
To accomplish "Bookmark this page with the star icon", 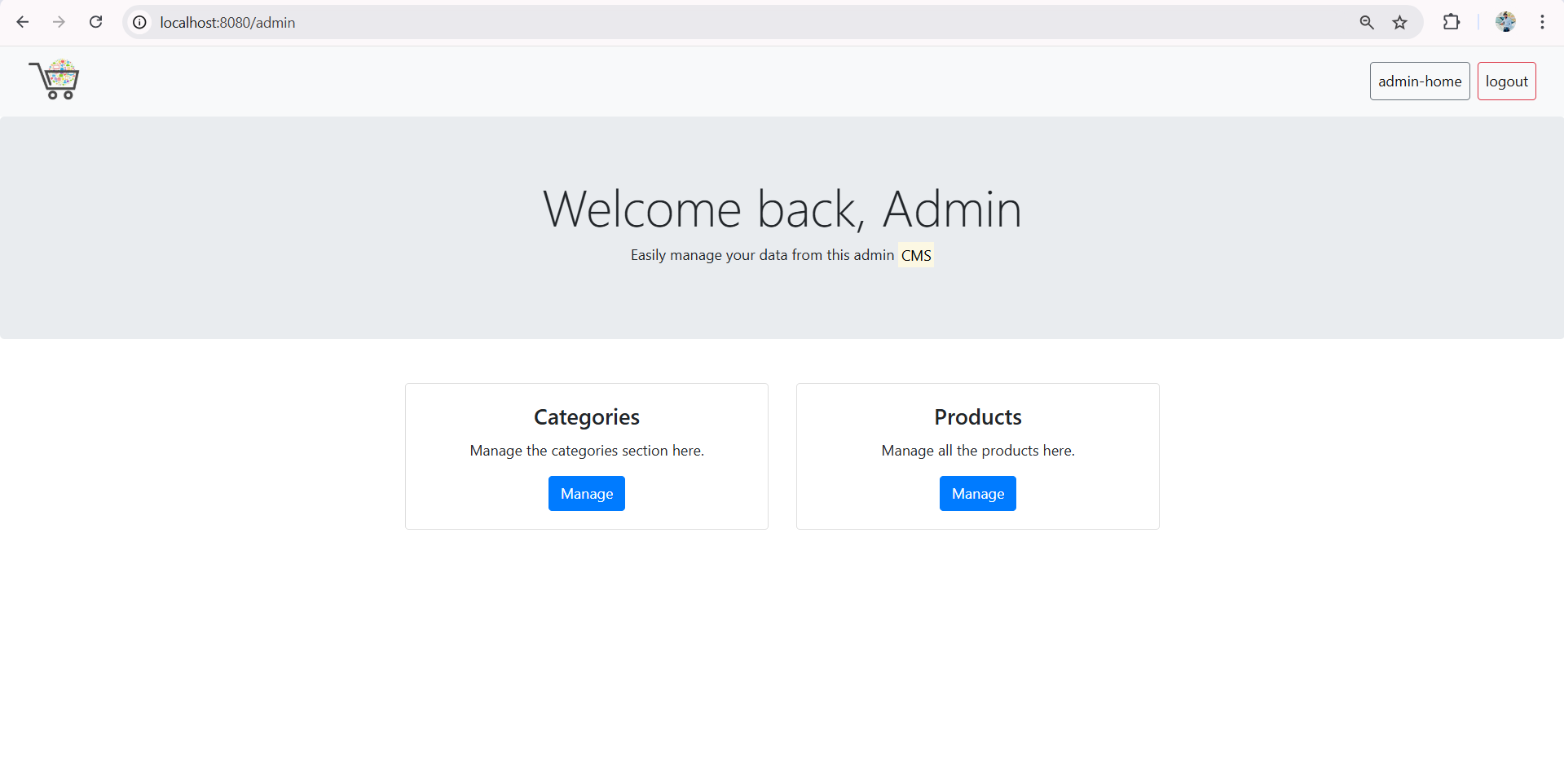I will click(x=1399, y=22).
